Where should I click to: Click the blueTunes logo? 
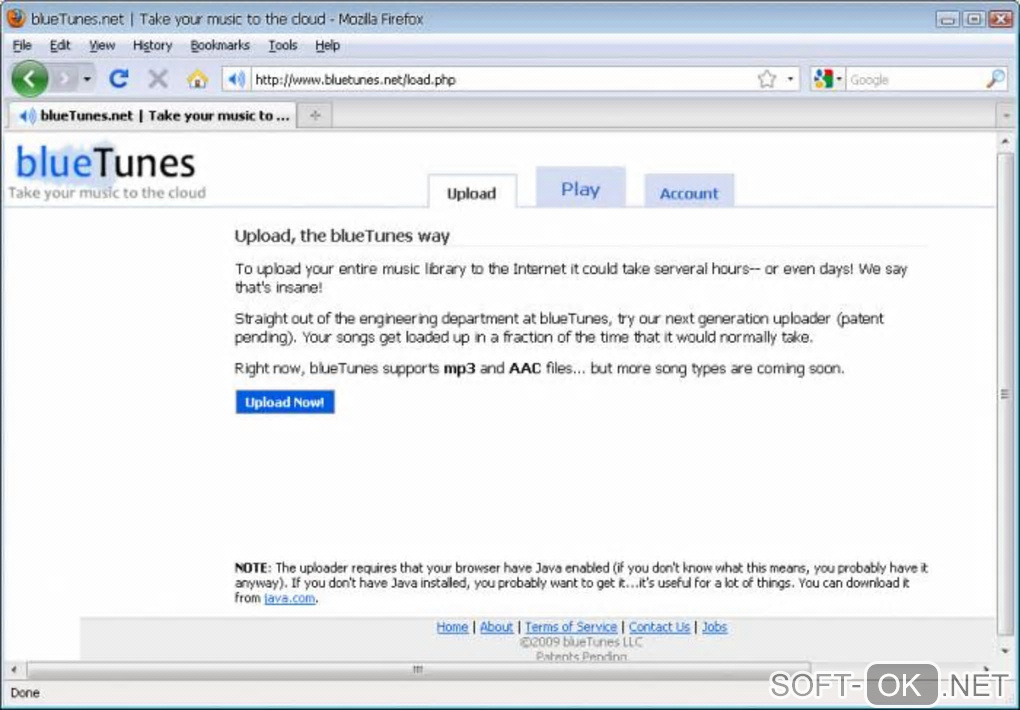click(x=105, y=162)
